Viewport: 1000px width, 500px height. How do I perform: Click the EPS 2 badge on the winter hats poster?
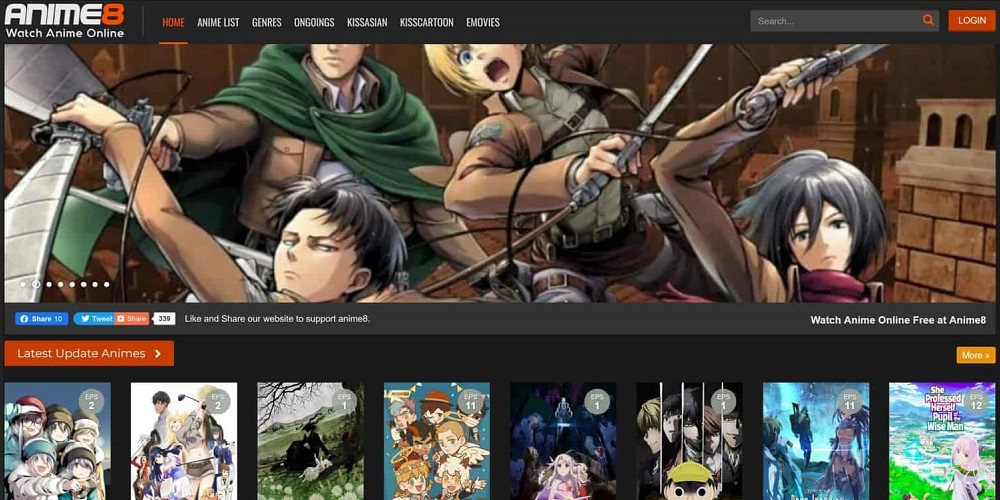(91, 402)
